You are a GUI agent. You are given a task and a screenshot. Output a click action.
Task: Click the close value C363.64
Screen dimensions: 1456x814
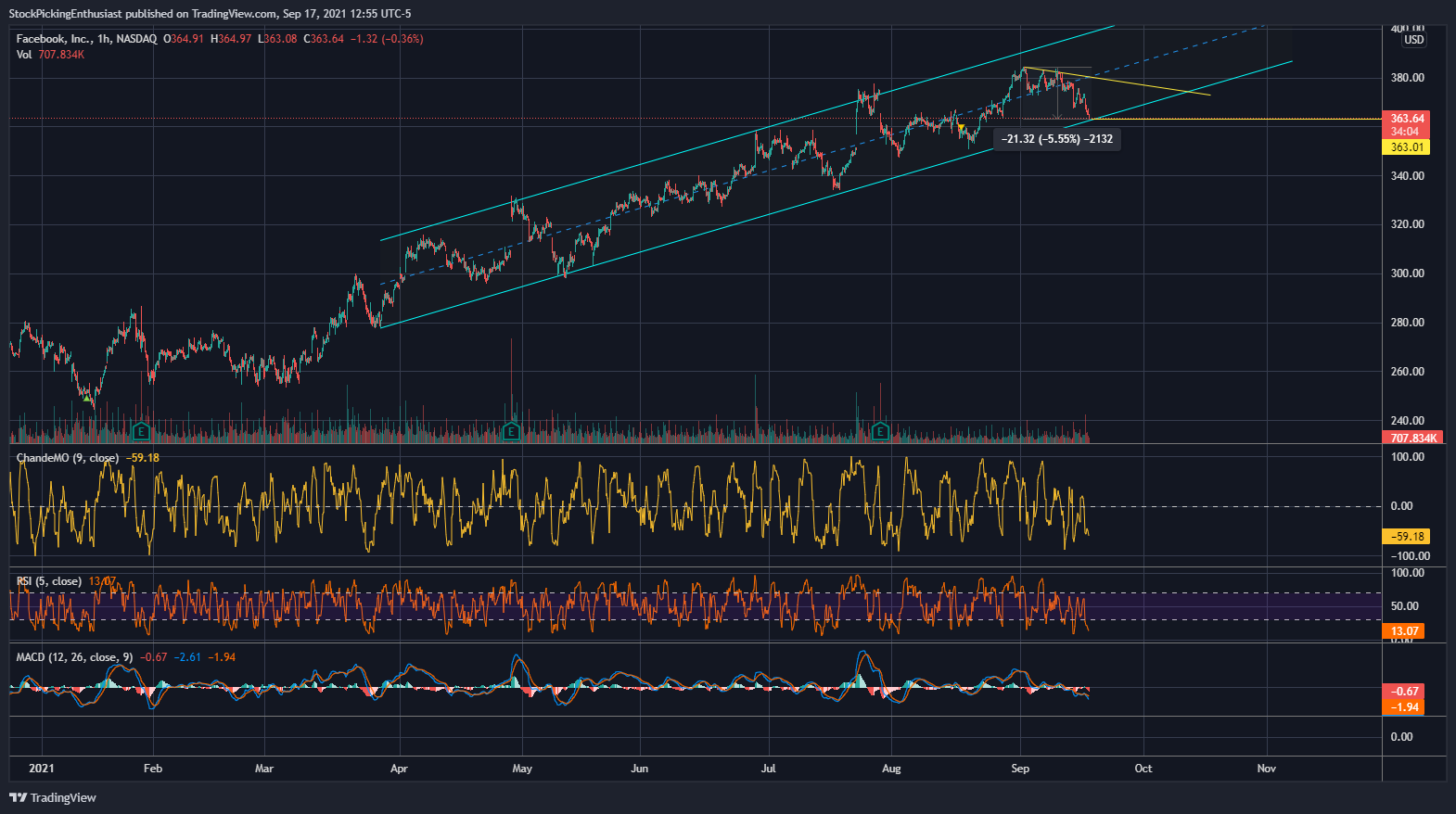coord(324,39)
